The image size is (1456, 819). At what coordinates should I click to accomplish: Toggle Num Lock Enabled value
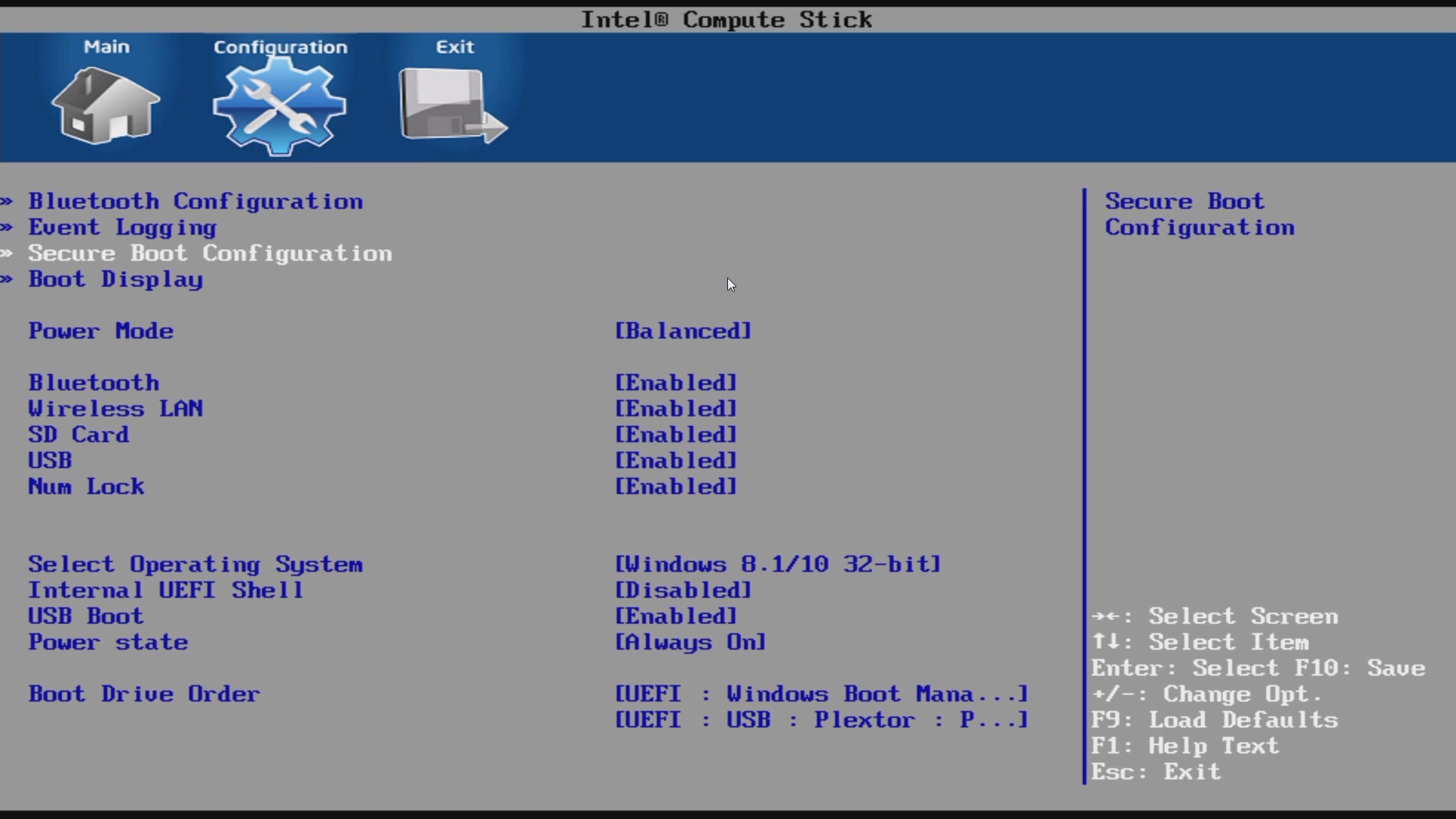point(676,486)
